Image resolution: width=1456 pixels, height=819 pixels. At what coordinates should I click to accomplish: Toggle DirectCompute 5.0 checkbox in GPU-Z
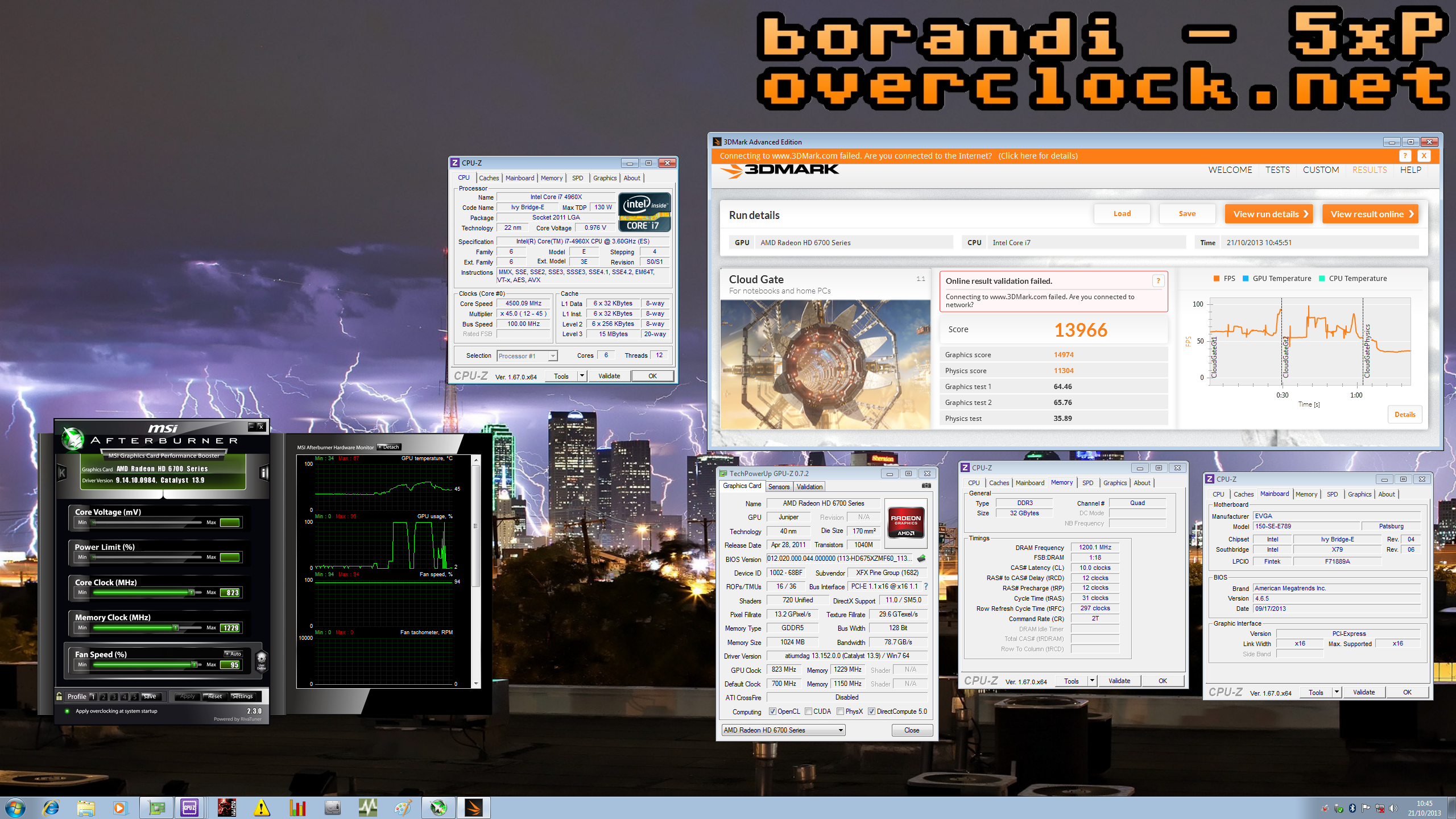tap(871, 712)
